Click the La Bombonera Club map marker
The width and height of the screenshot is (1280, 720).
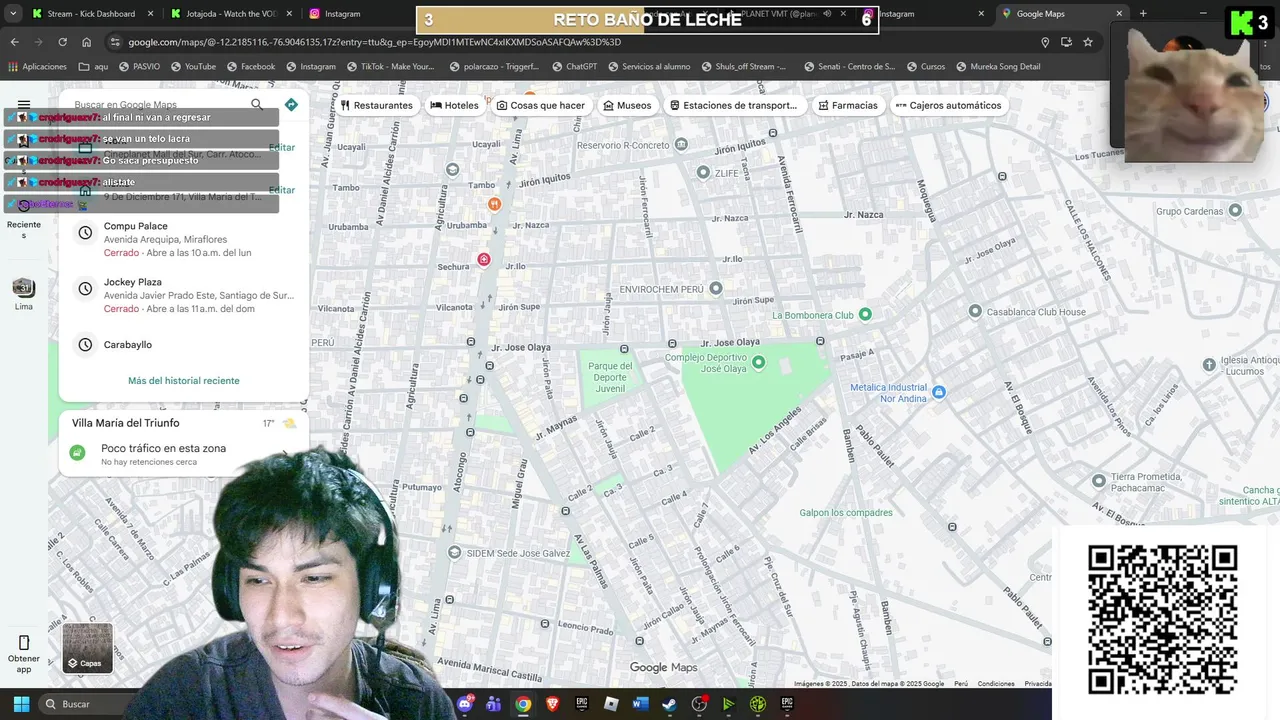865,314
